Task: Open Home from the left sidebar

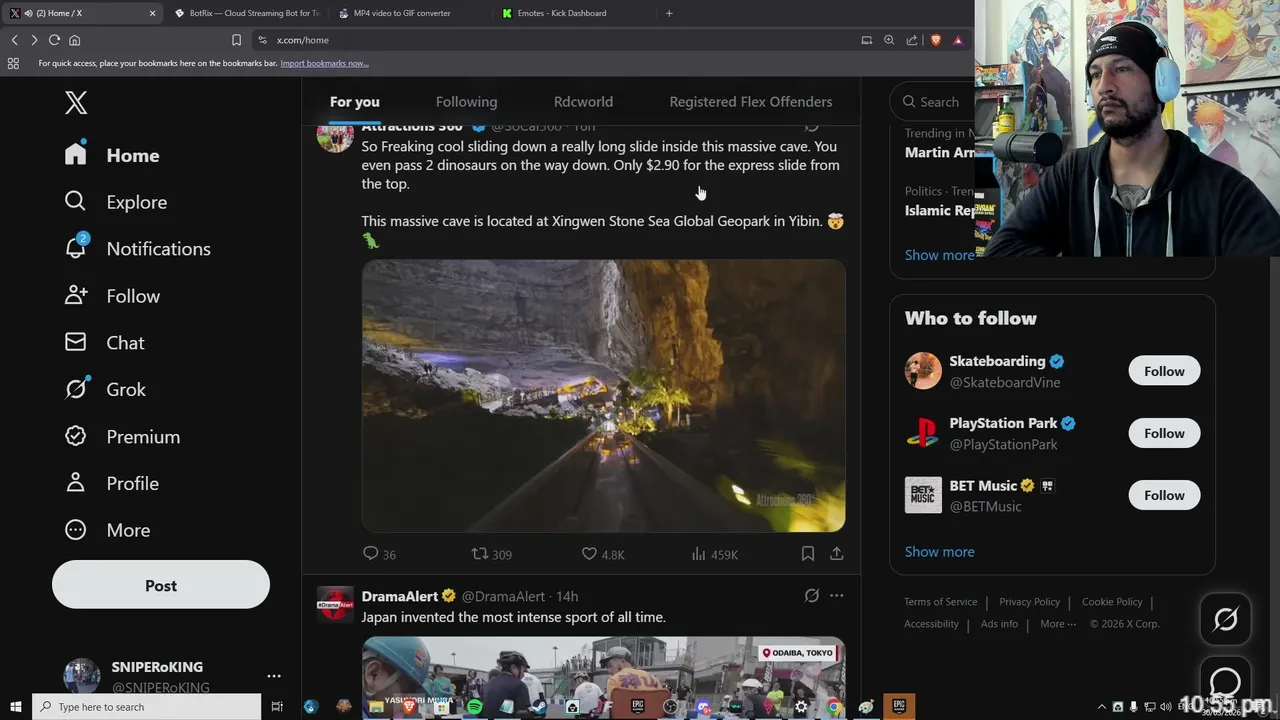Action: tap(112, 155)
